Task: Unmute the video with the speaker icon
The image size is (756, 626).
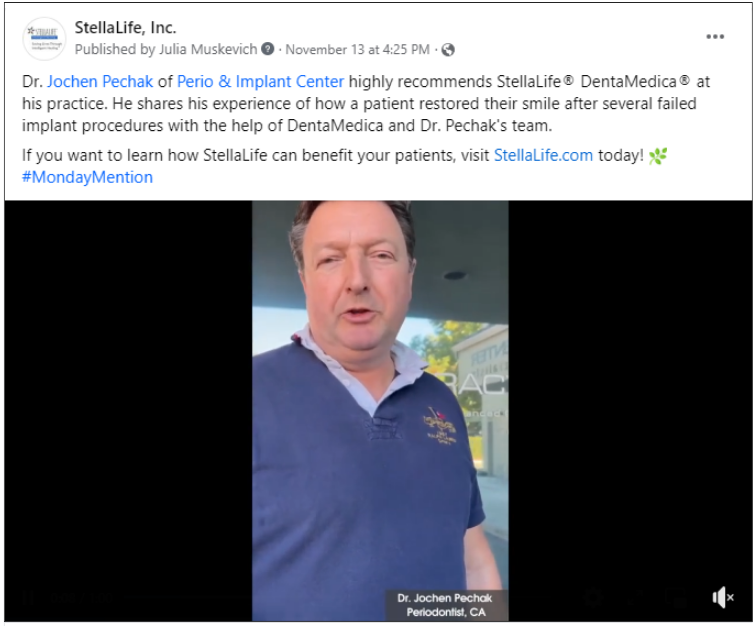Action: [x=723, y=598]
